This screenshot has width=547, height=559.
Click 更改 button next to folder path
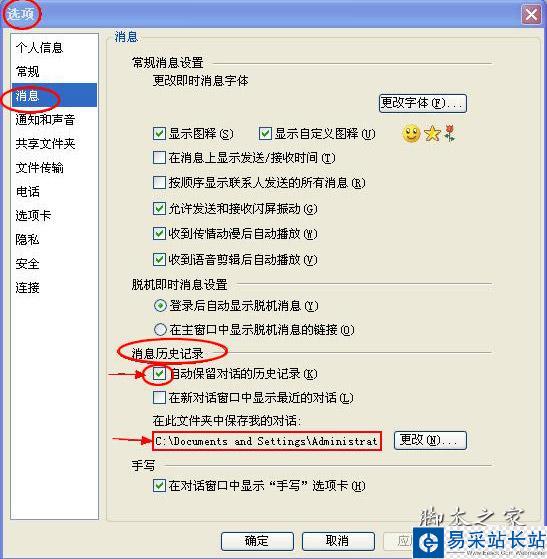click(x=430, y=440)
